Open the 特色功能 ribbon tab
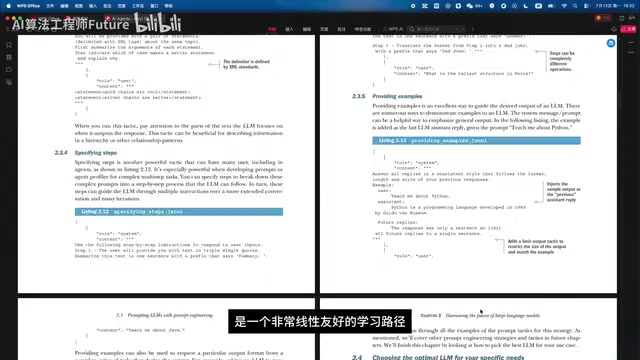The image size is (640, 360). 362,29
